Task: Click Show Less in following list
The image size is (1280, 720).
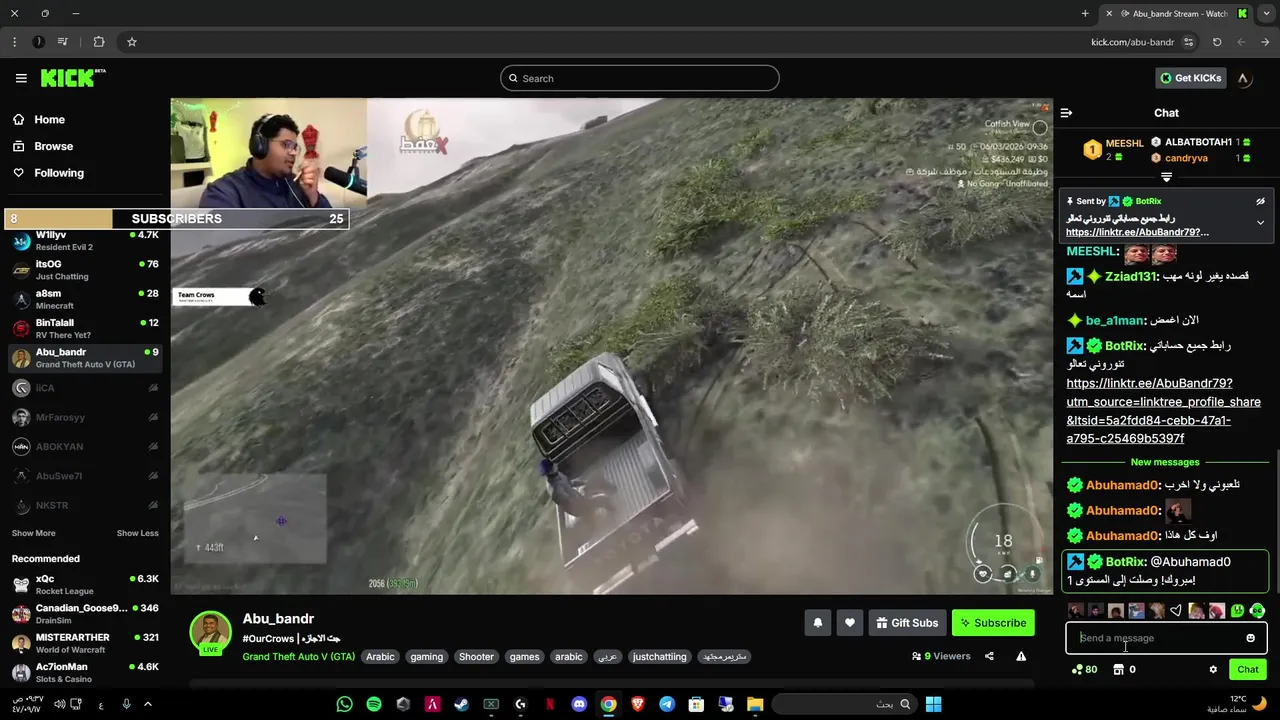Action: click(138, 533)
